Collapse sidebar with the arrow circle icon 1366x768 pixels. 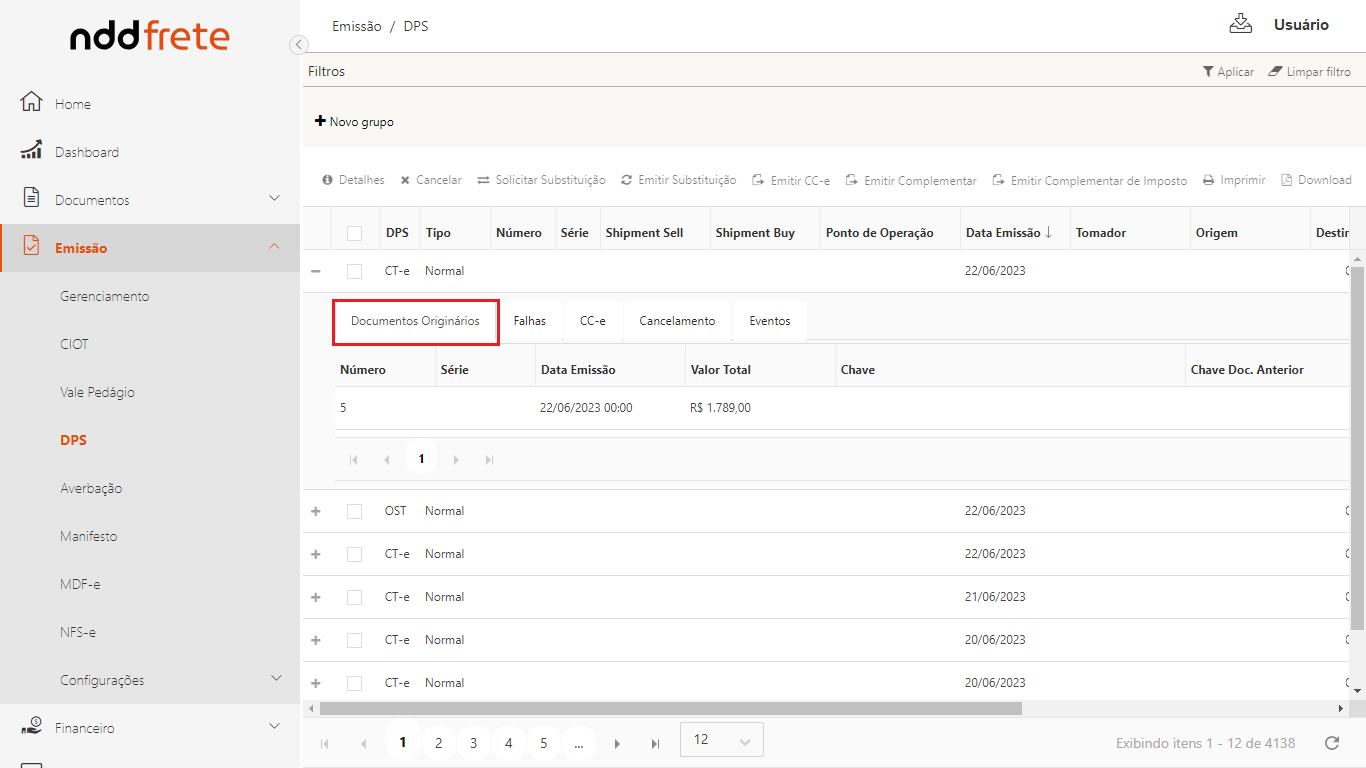(x=298, y=44)
